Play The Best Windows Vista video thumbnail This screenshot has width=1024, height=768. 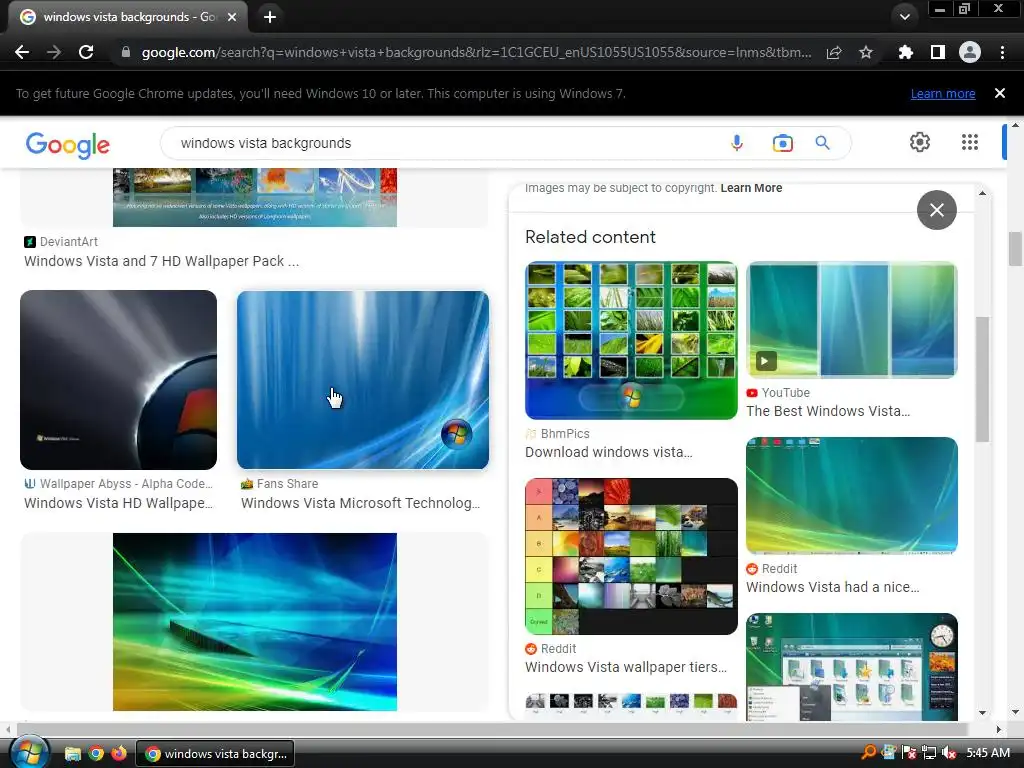coord(852,320)
